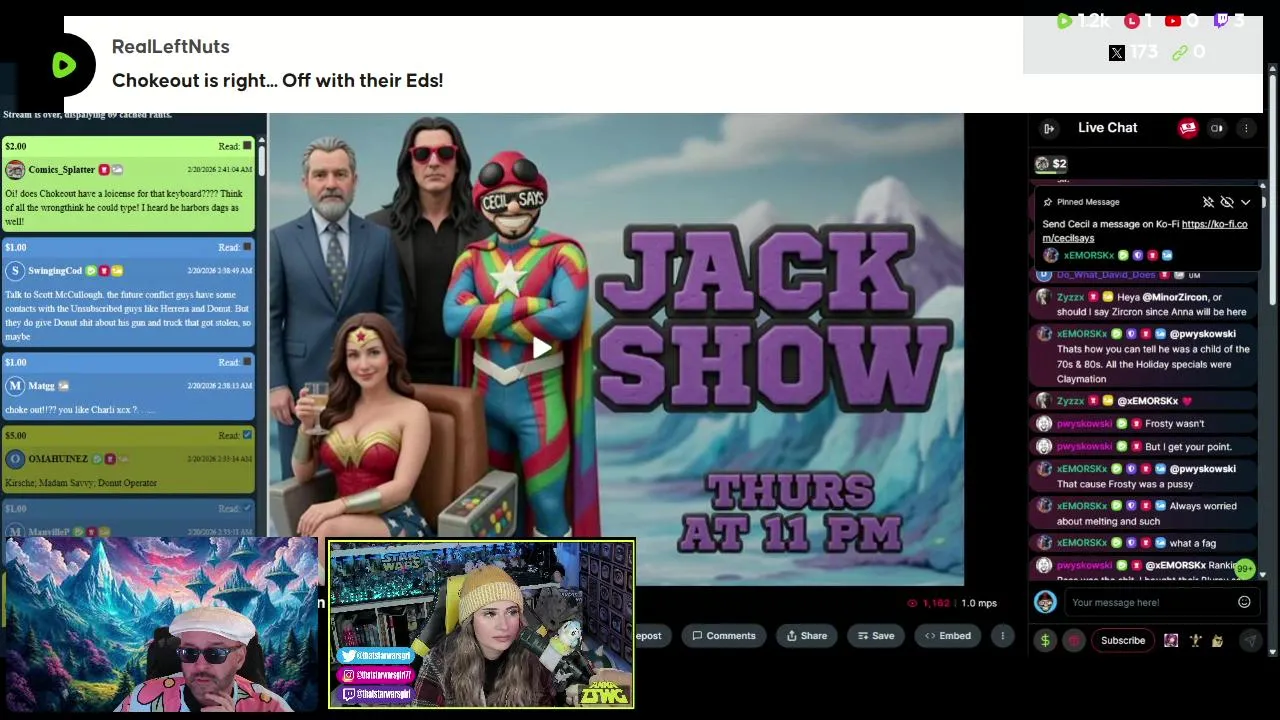Click Zyzzx in the 'Heya @MinorZircon' message

pos(1070,297)
